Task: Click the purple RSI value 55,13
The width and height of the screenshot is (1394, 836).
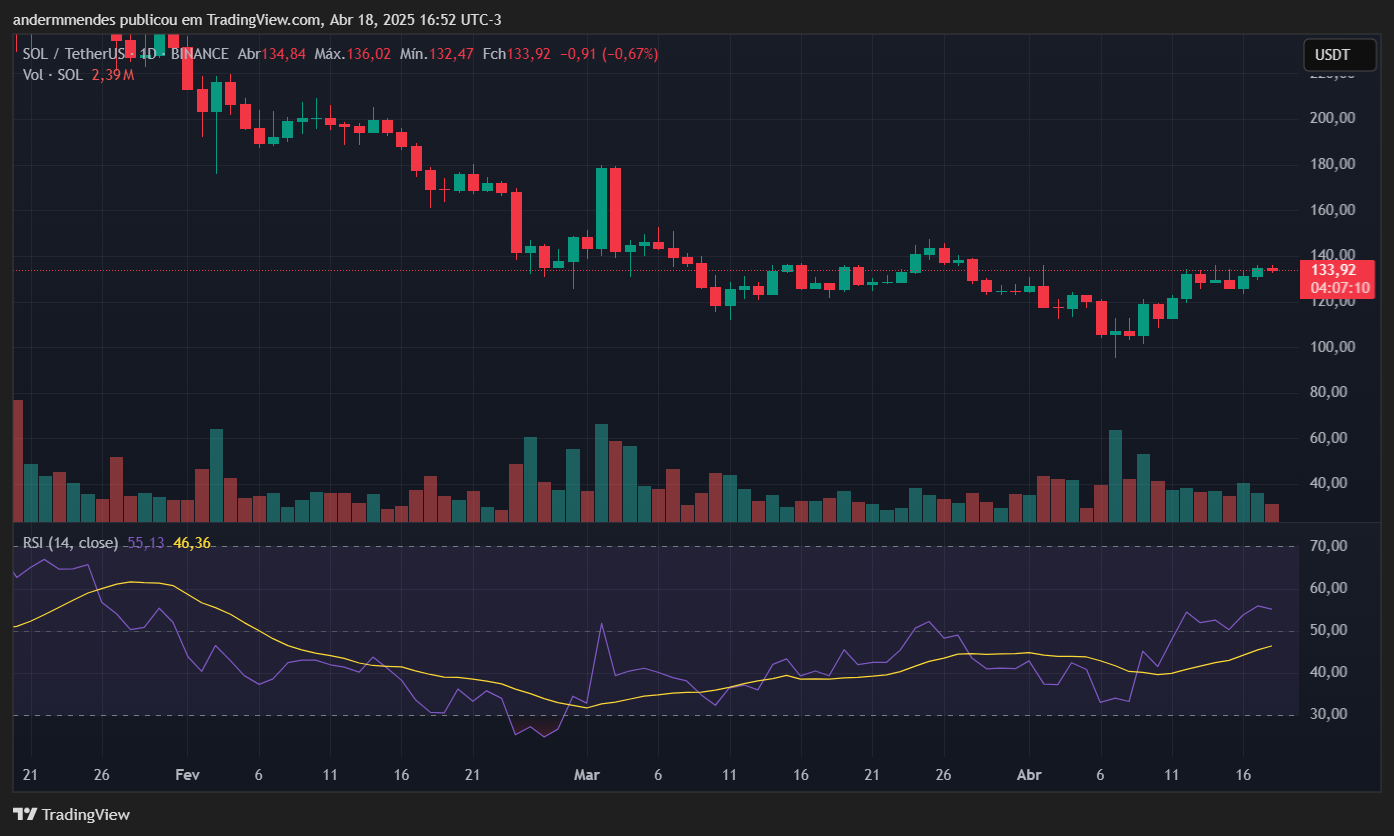Action: click(x=147, y=543)
